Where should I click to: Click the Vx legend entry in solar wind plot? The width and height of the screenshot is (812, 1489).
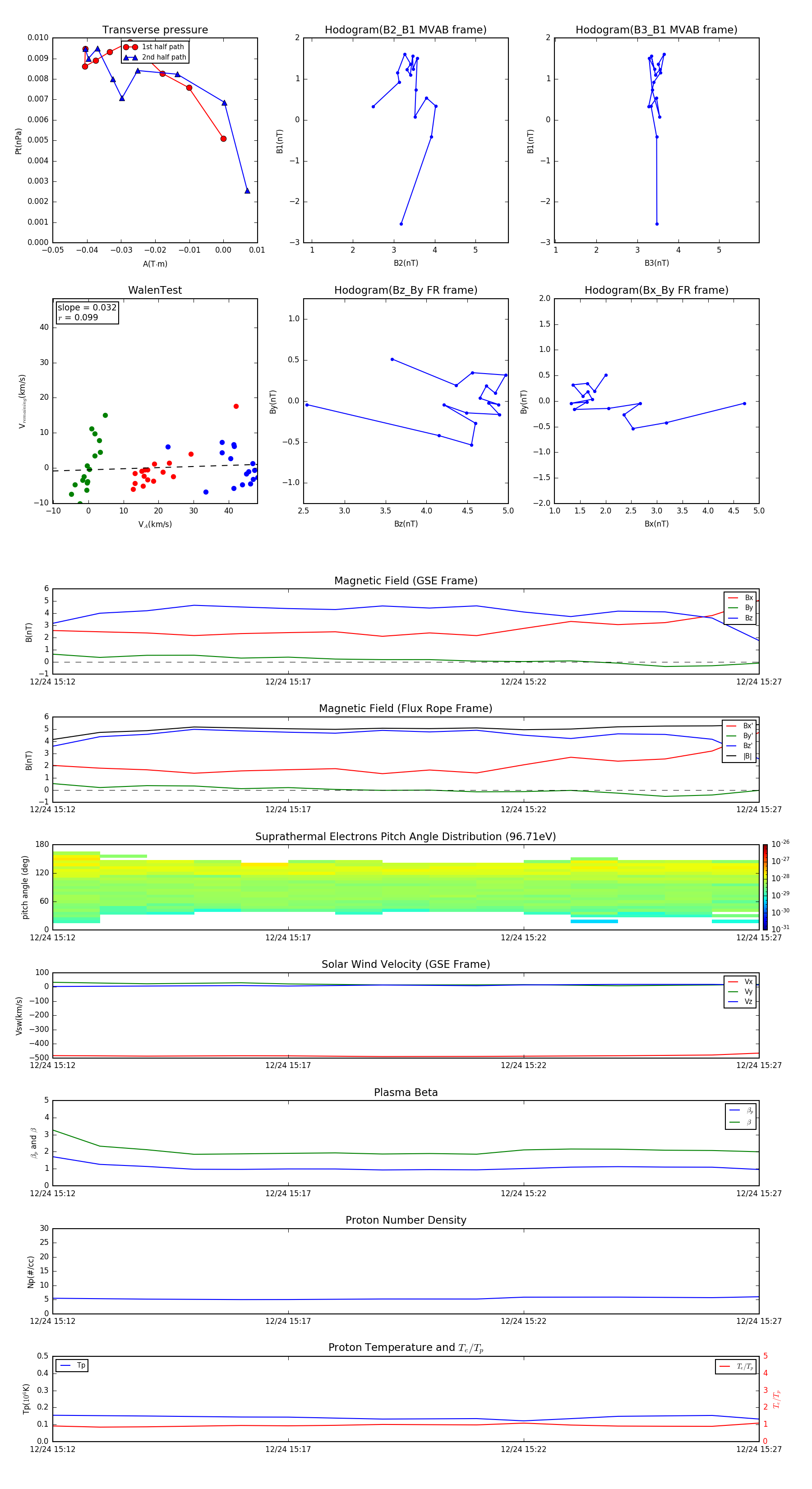740,981
